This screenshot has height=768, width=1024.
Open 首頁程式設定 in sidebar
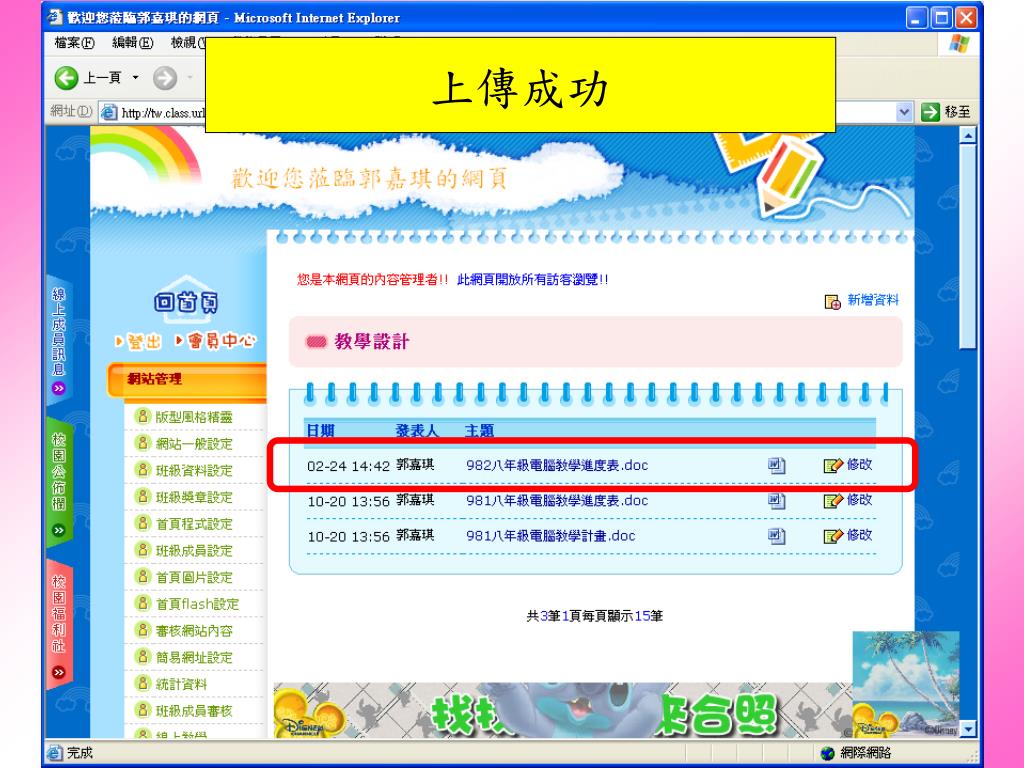[194, 524]
